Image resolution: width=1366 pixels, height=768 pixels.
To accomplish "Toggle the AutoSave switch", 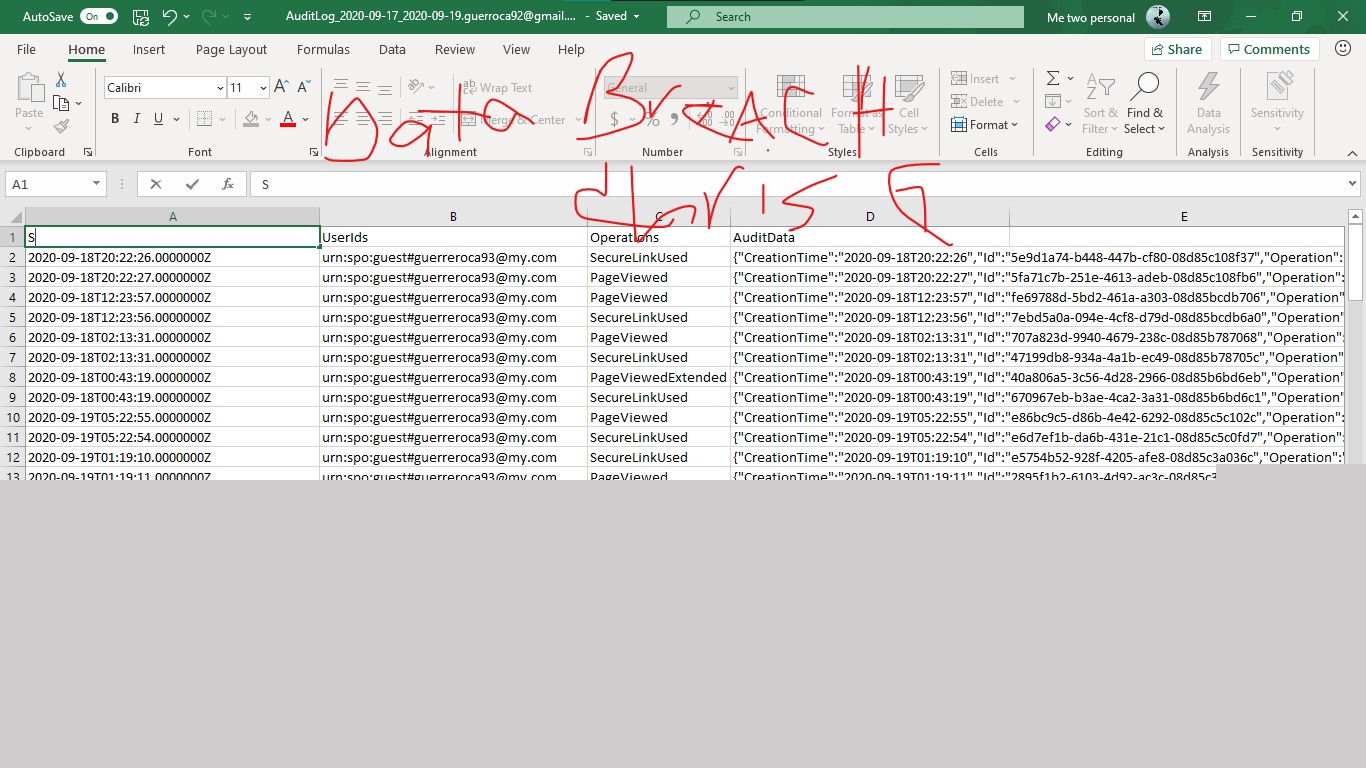I will tap(99, 17).
